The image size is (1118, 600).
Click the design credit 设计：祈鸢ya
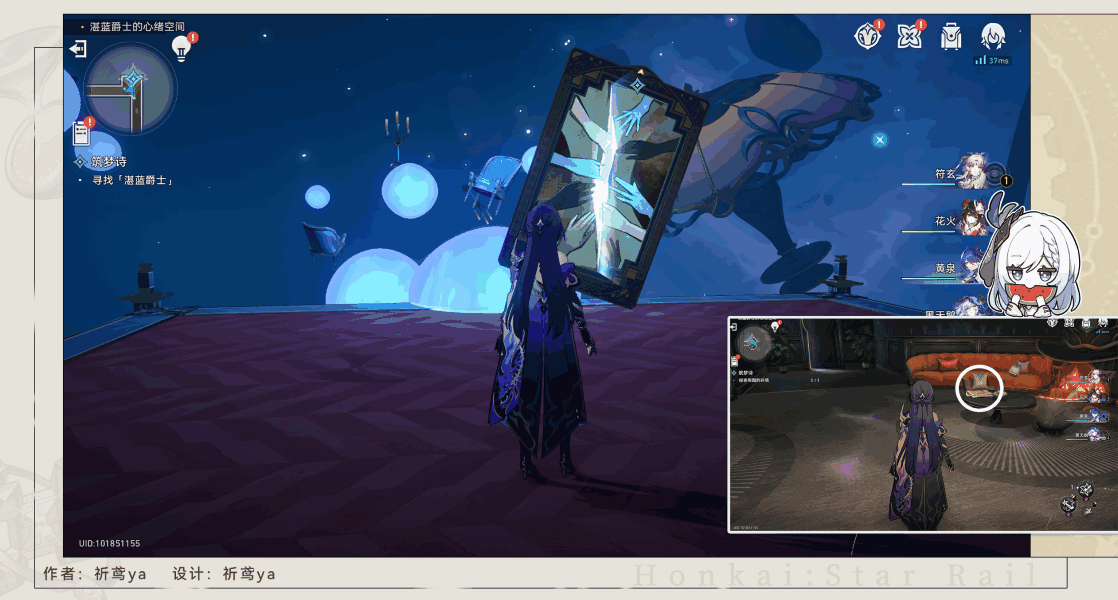click(x=224, y=574)
